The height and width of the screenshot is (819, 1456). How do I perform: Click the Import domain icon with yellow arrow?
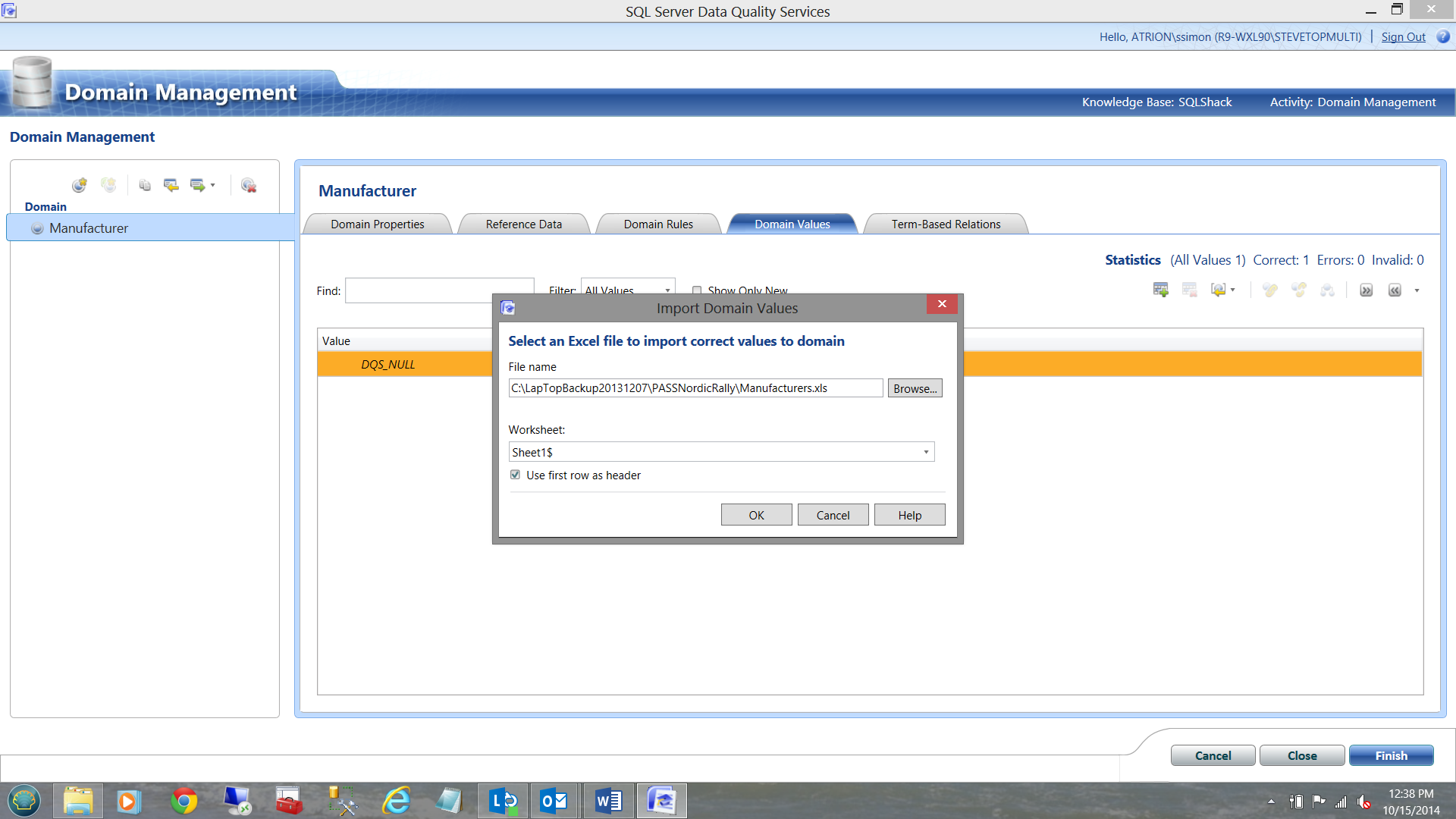(x=171, y=185)
